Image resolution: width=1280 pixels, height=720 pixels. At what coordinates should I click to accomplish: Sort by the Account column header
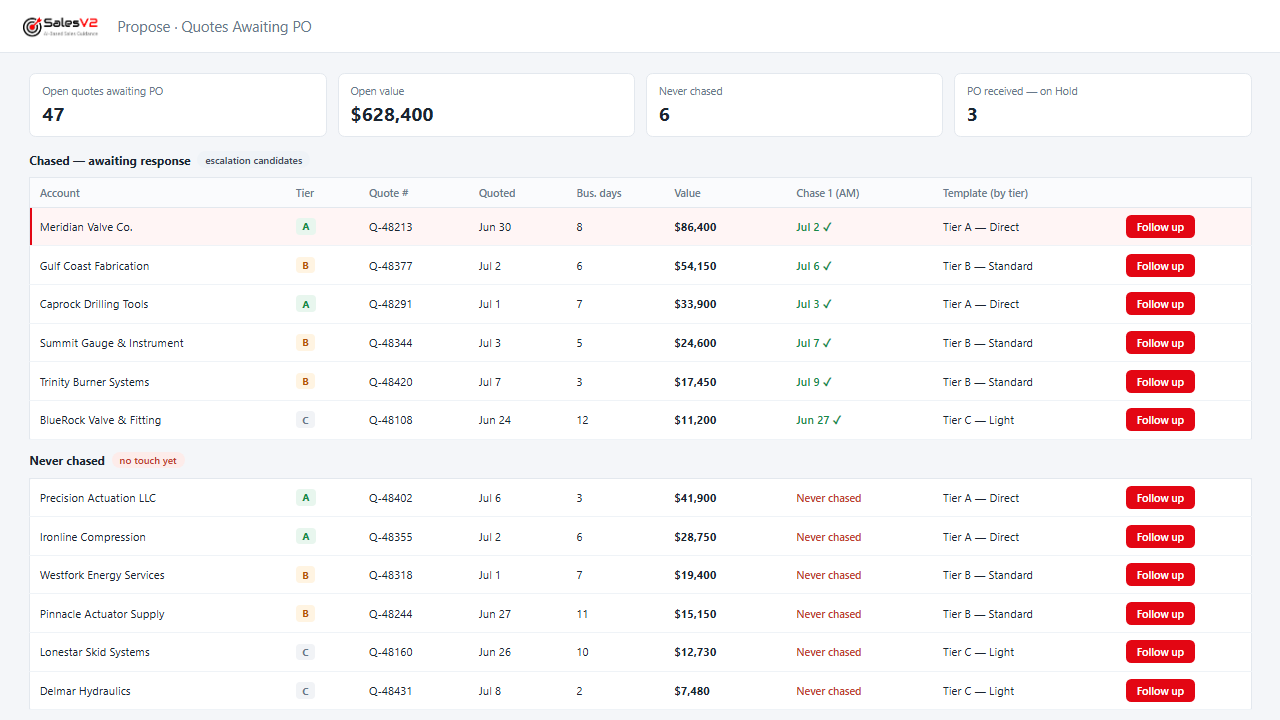(x=60, y=193)
